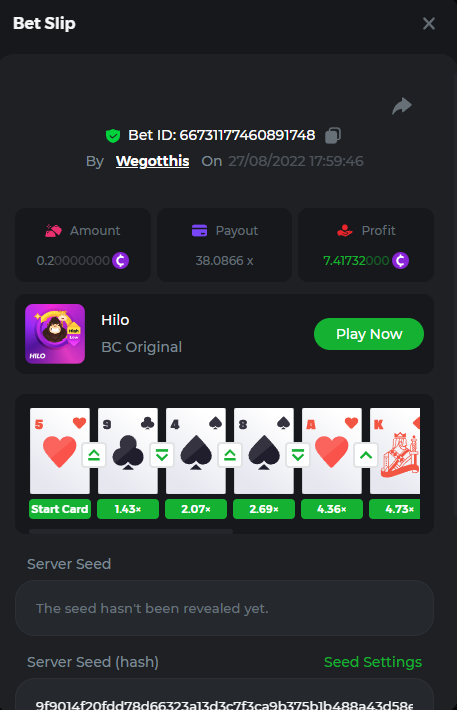Screen dimensions: 457x710
Task: Click the Profit currency coin icon
Action: [400, 260]
